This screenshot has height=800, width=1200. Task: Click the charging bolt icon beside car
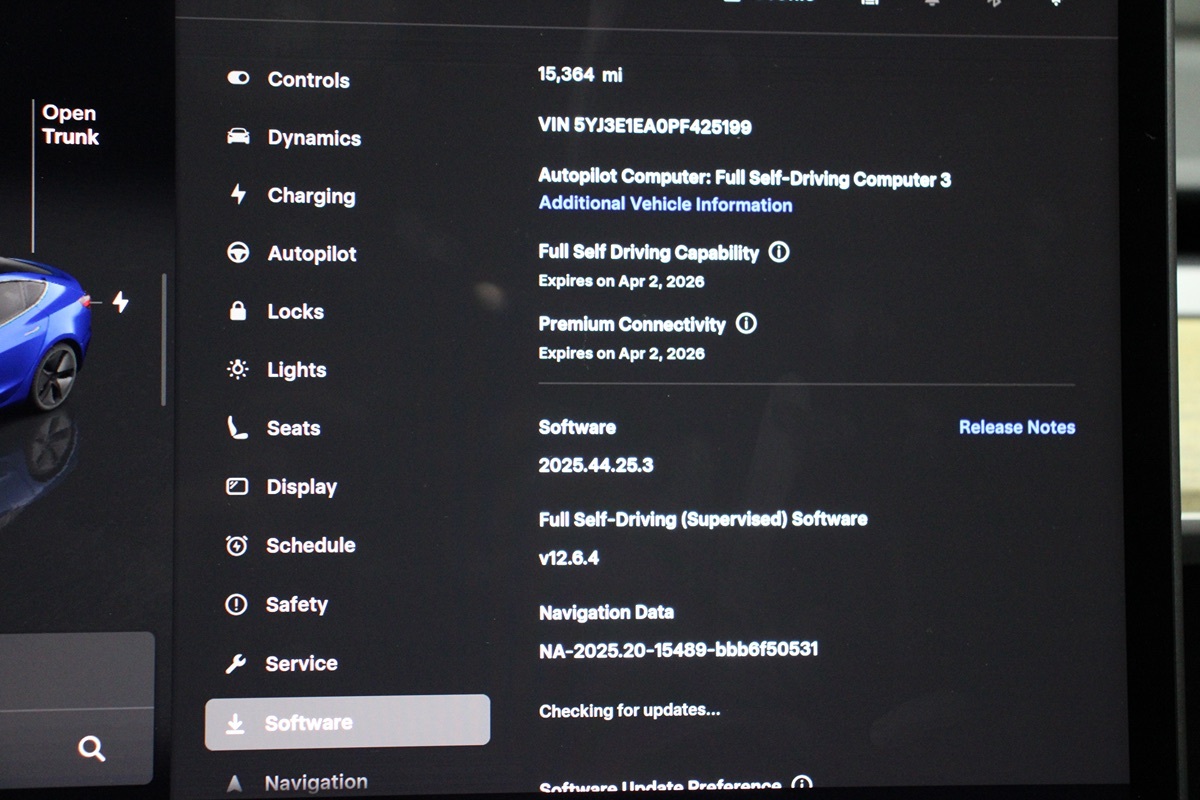pyautogui.click(x=120, y=302)
